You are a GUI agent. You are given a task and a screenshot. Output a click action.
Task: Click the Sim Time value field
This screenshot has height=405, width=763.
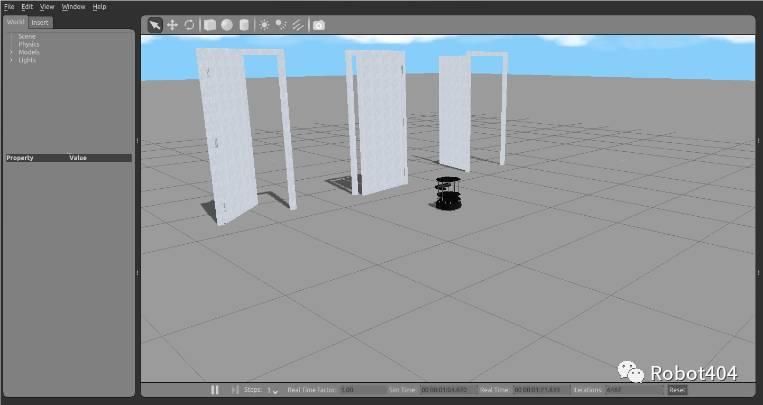(447, 390)
